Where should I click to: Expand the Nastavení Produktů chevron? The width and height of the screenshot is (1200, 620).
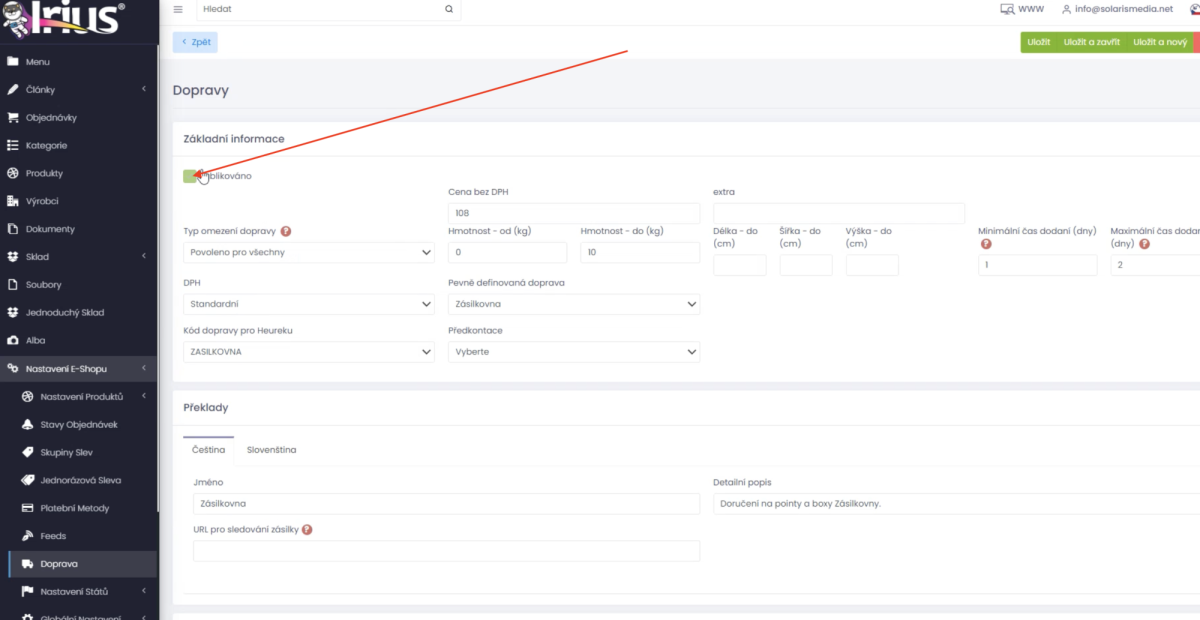coord(144,397)
